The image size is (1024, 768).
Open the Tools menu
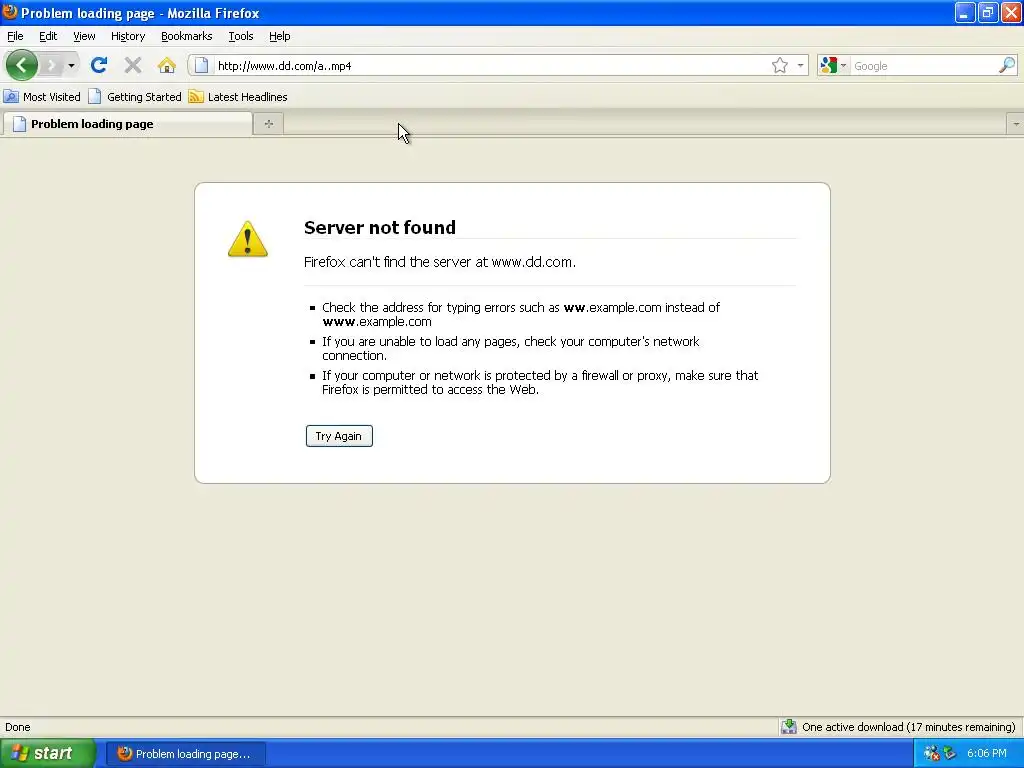click(241, 36)
